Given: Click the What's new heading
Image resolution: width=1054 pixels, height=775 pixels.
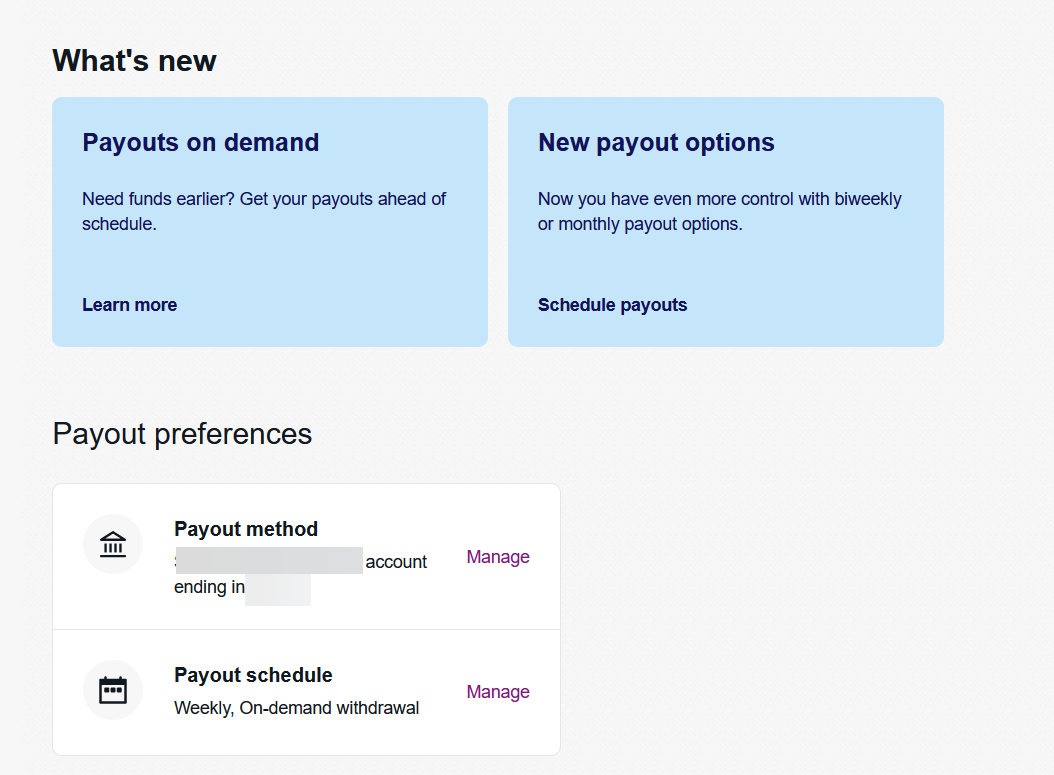Looking at the screenshot, I should tap(134, 60).
